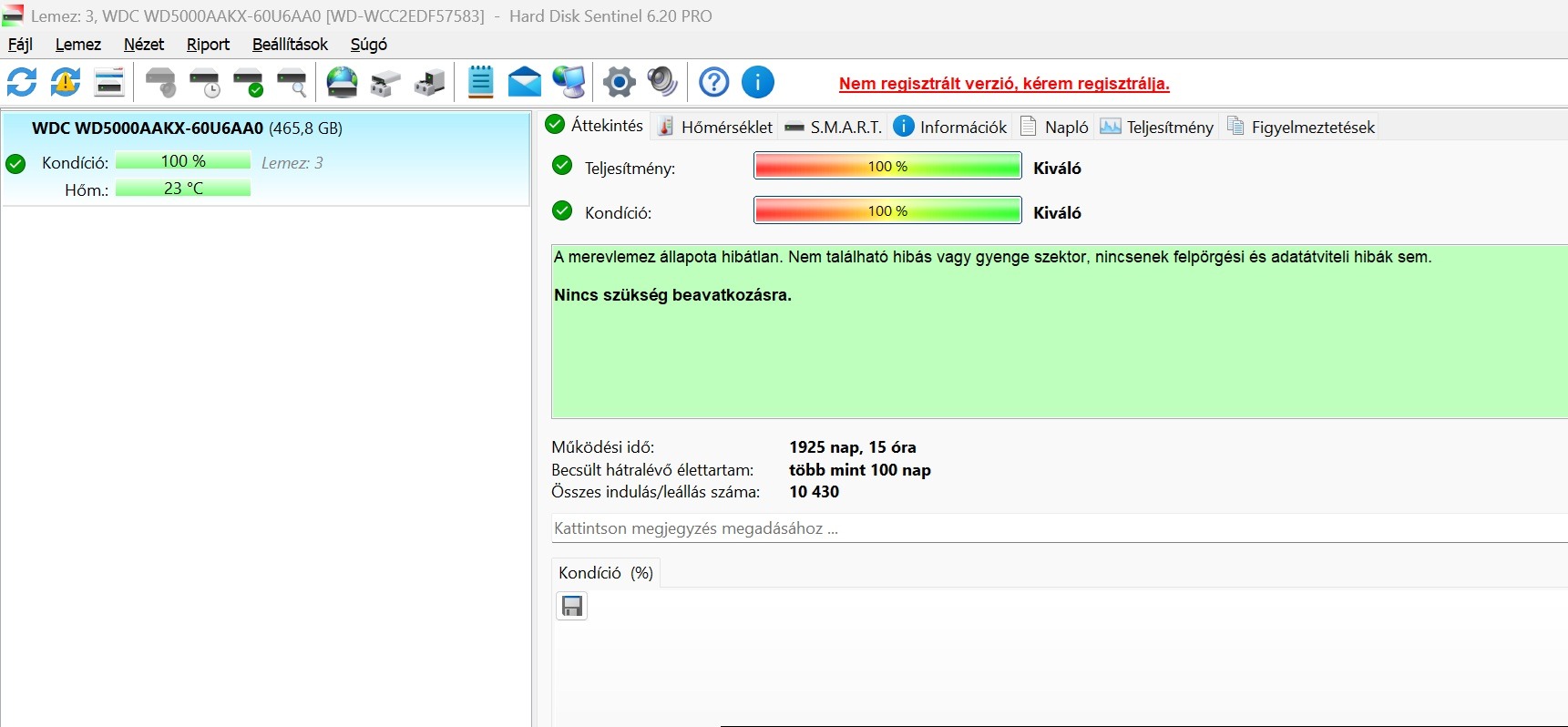Click the green disk status description box
The width and height of the screenshot is (1568, 727).
coord(1059,332)
